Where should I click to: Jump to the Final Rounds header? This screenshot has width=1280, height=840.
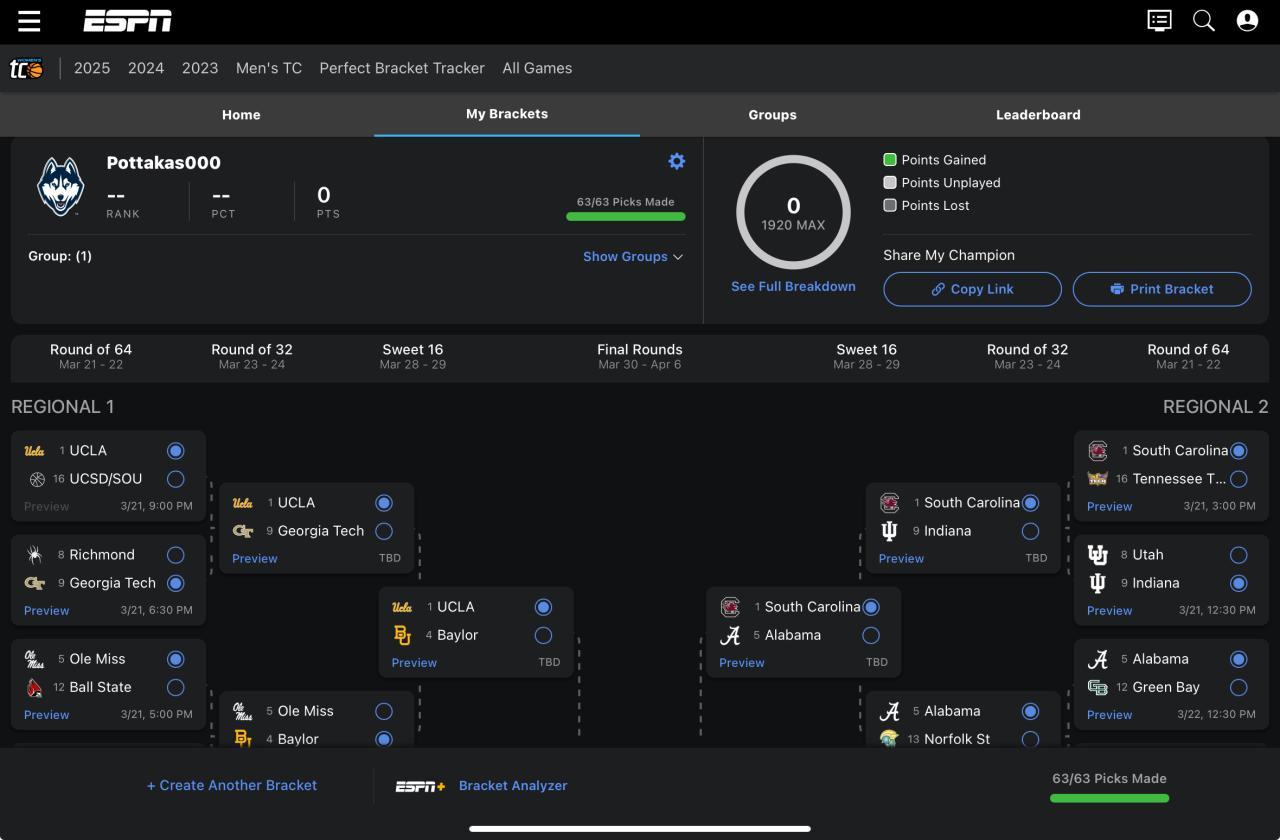tap(640, 356)
